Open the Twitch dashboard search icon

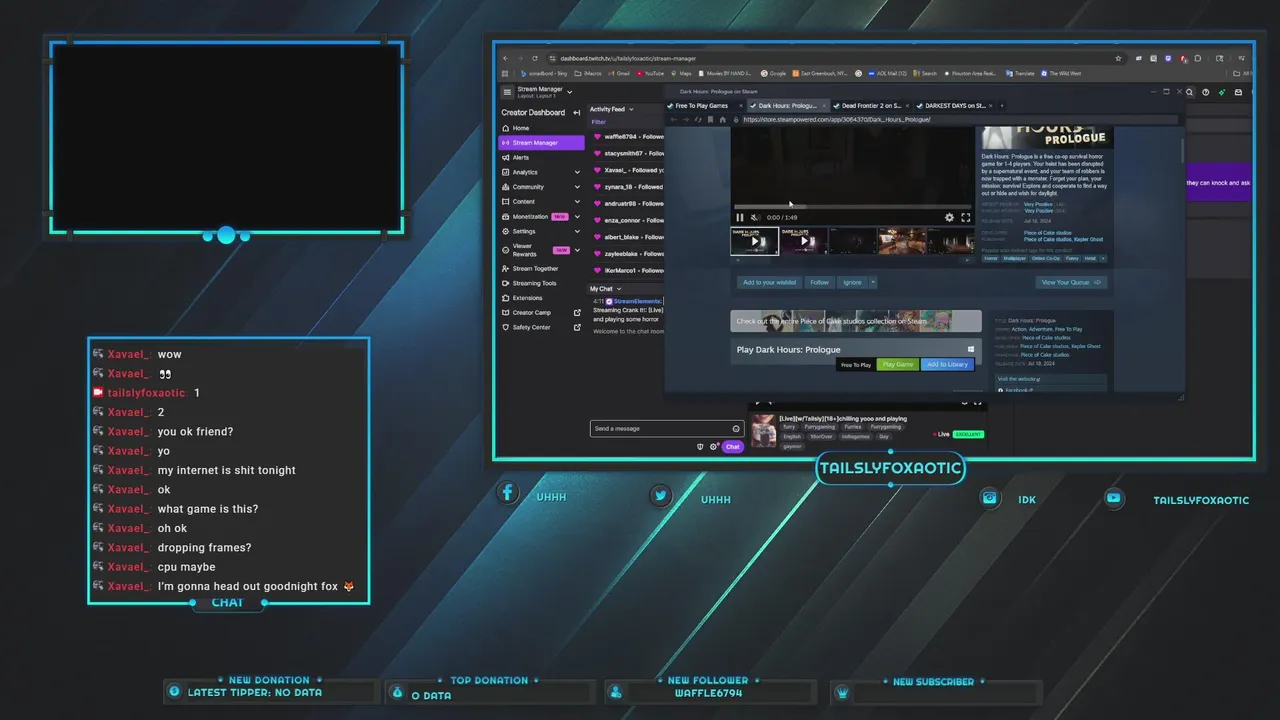tap(1189, 92)
